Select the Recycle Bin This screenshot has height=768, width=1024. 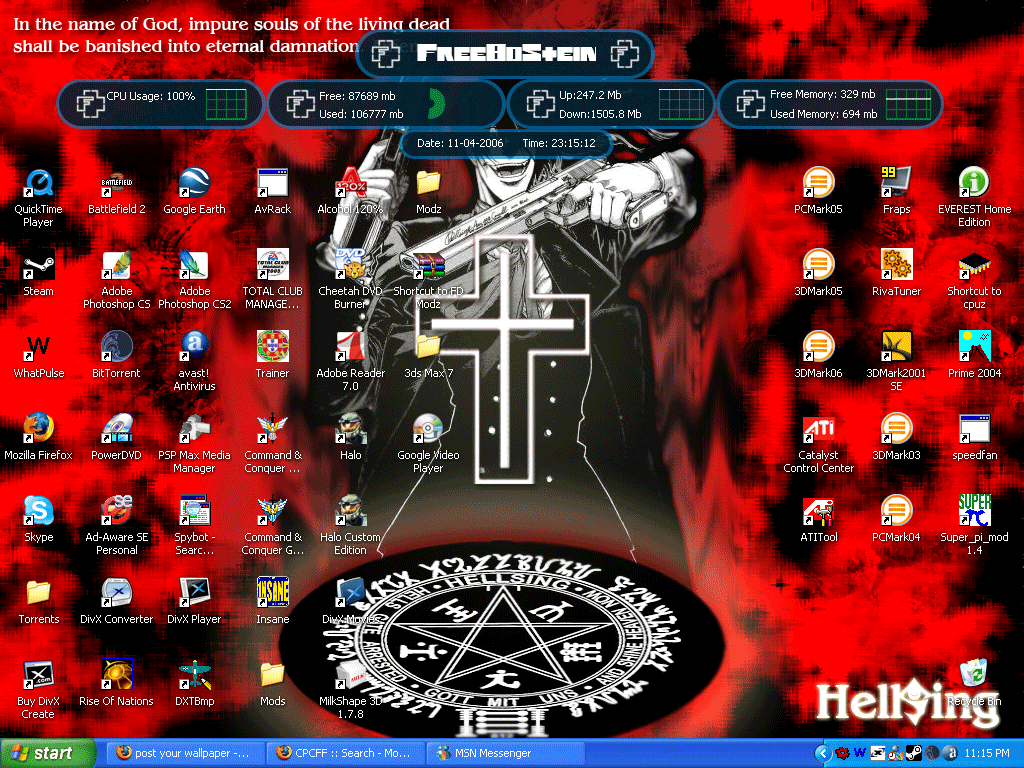click(973, 674)
